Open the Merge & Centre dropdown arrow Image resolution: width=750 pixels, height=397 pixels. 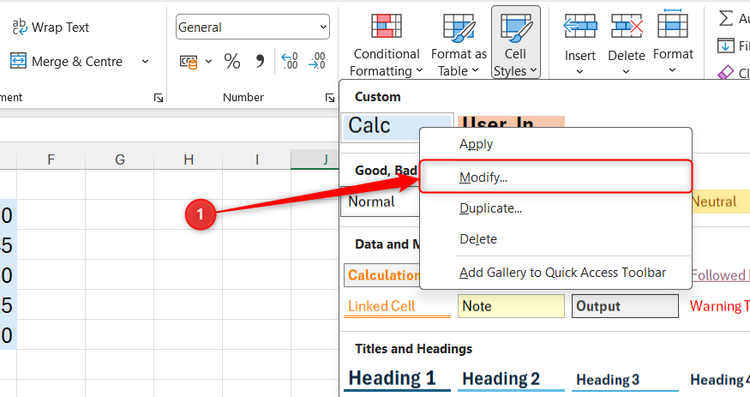tap(145, 61)
